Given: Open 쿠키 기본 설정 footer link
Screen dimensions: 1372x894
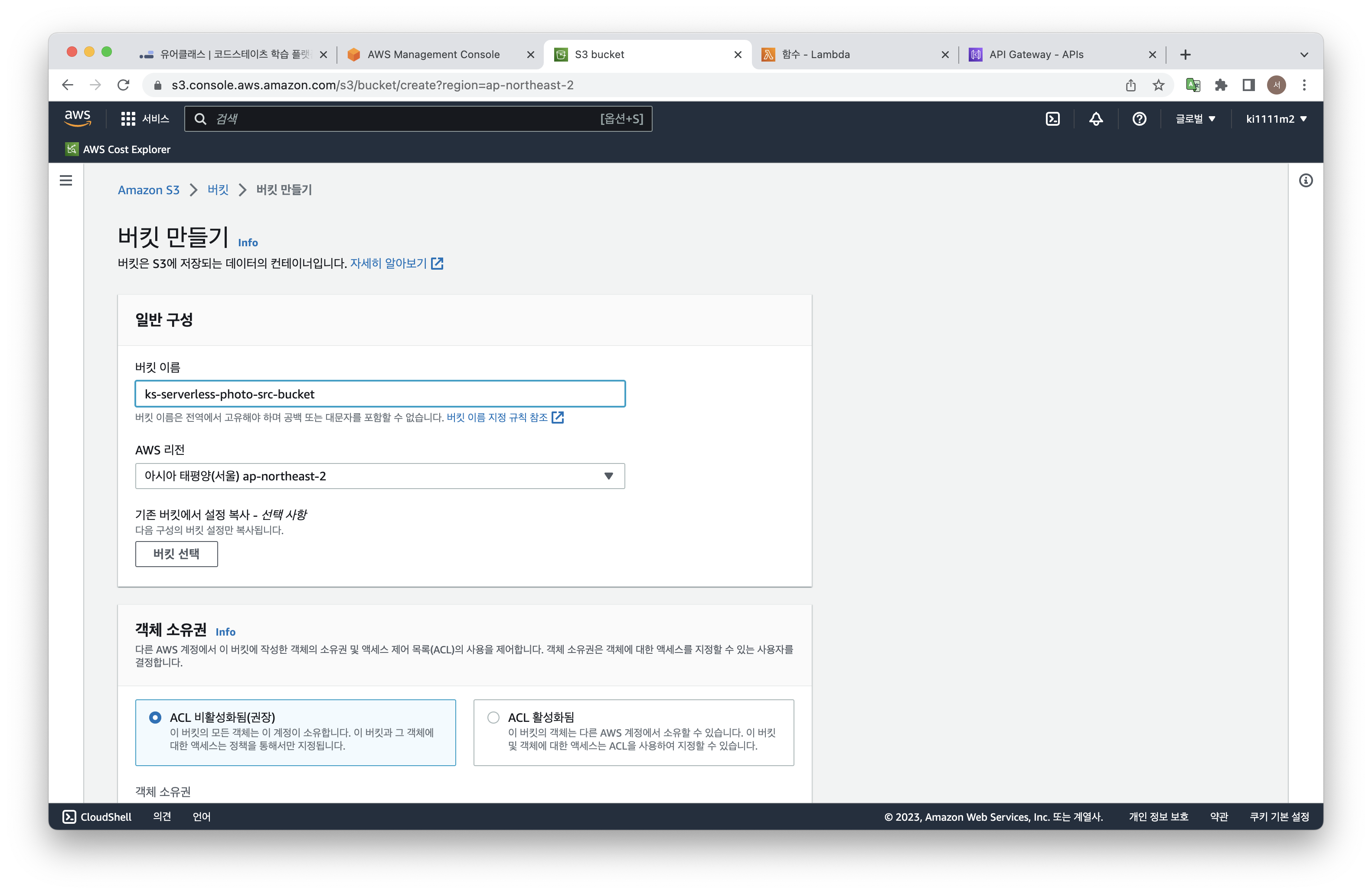Looking at the screenshot, I should (1279, 816).
